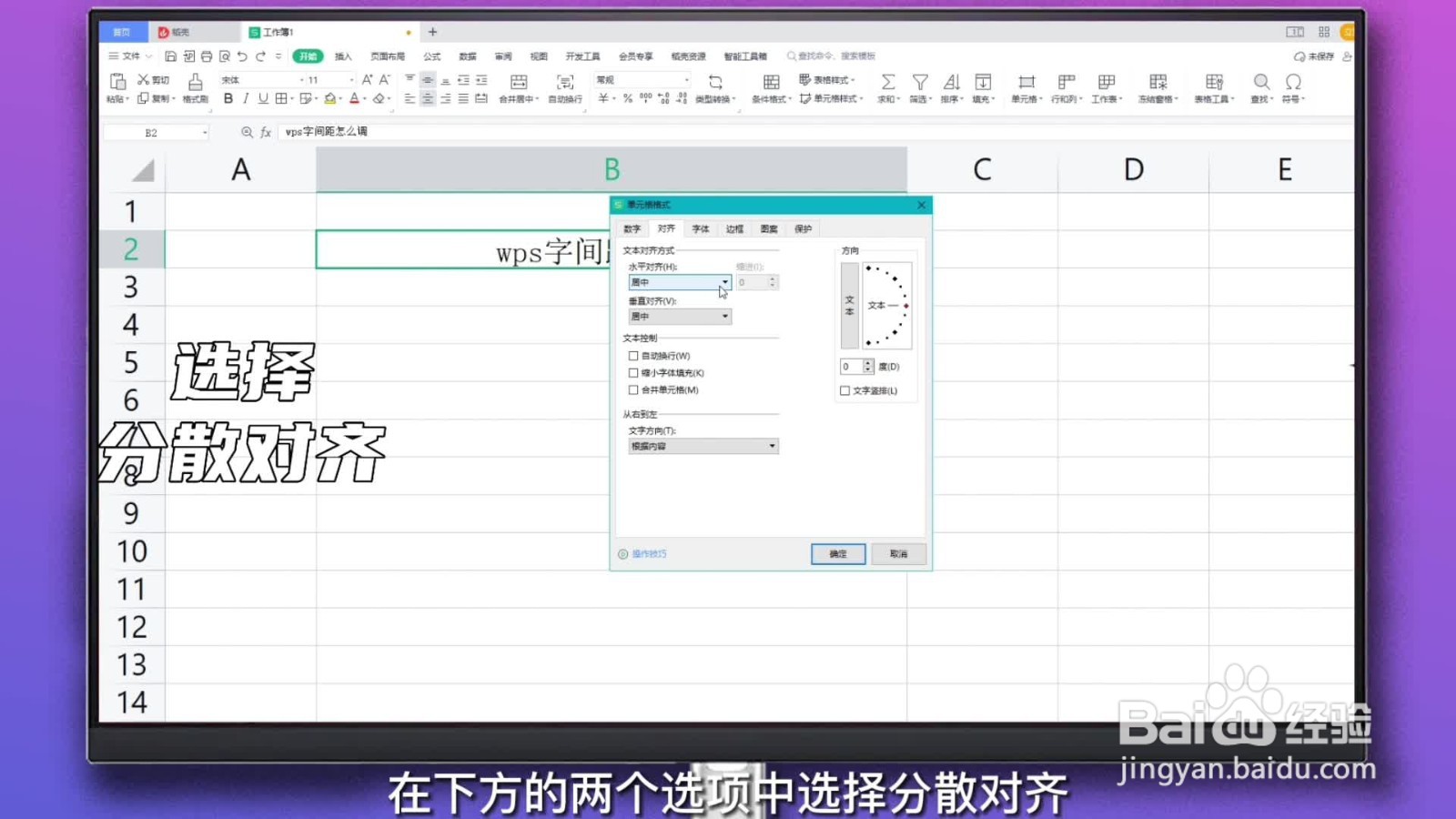Enable the 自动换行(W) checkbox in the dialog
The width and height of the screenshot is (1456, 819).
(x=633, y=356)
